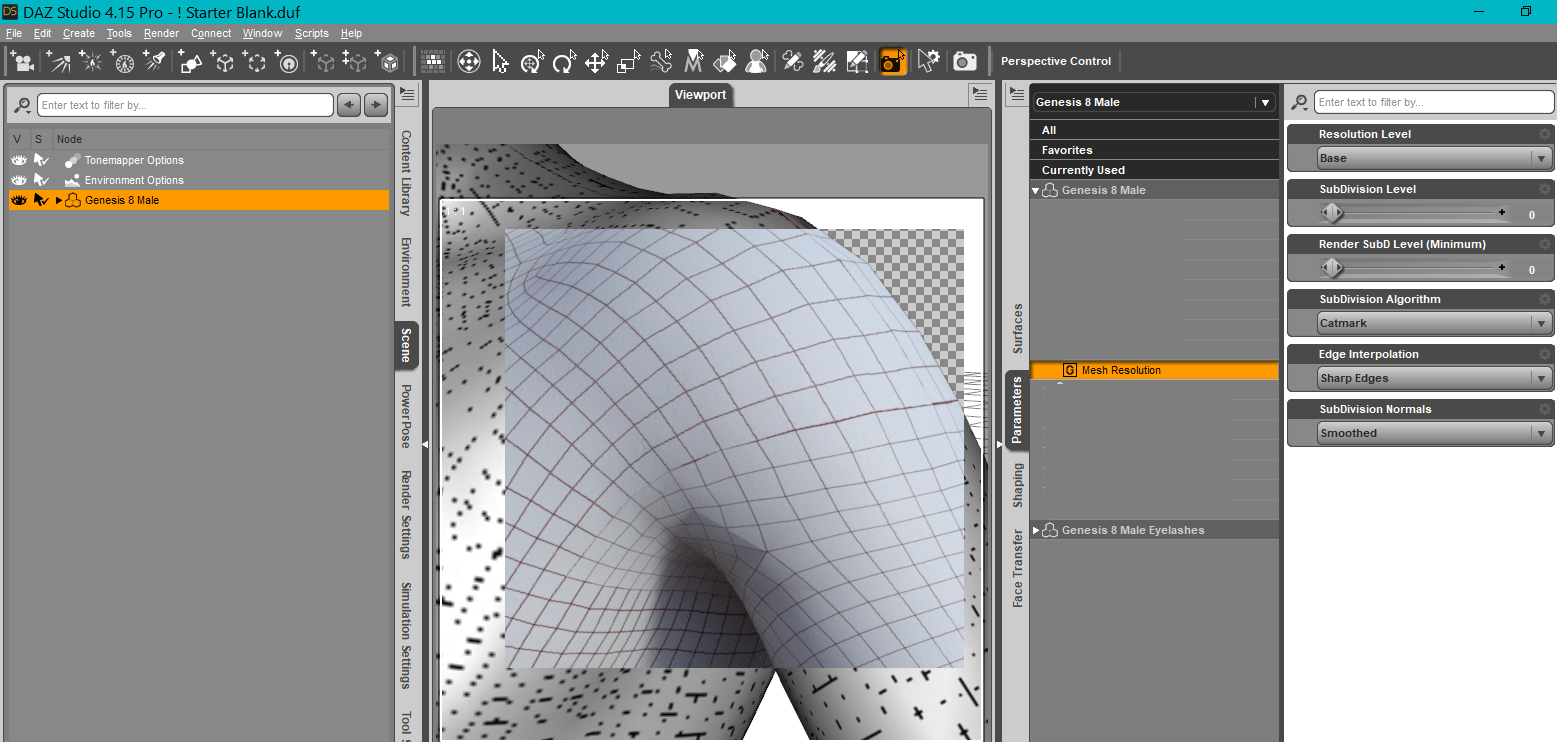1557x742 pixels.
Task: Select Tonemapper Options node in Scene
Action: [x=134, y=160]
